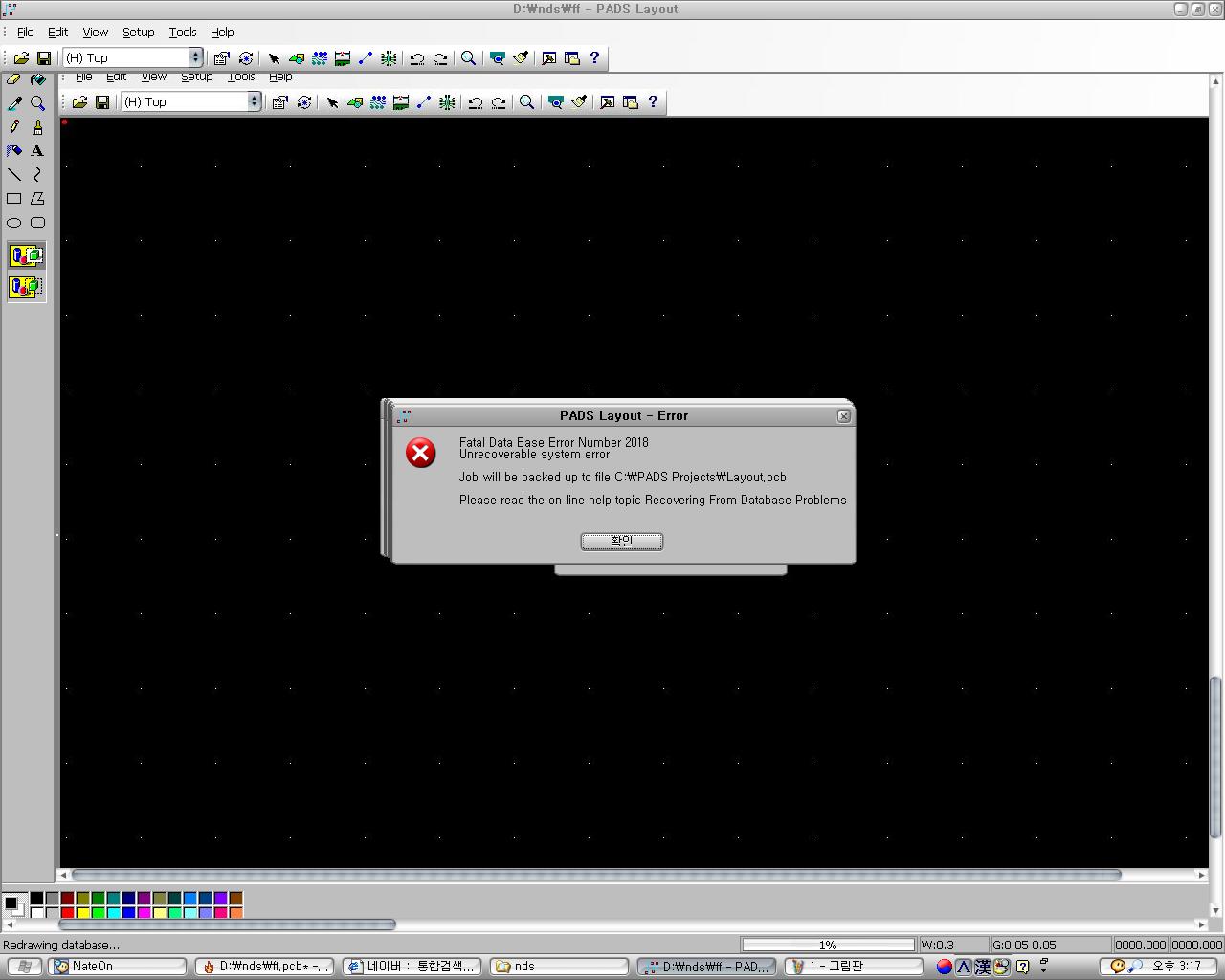Screen dimensions: 1225x980
Task: Open the Setup menu in outer menu bar
Action: pos(138,32)
